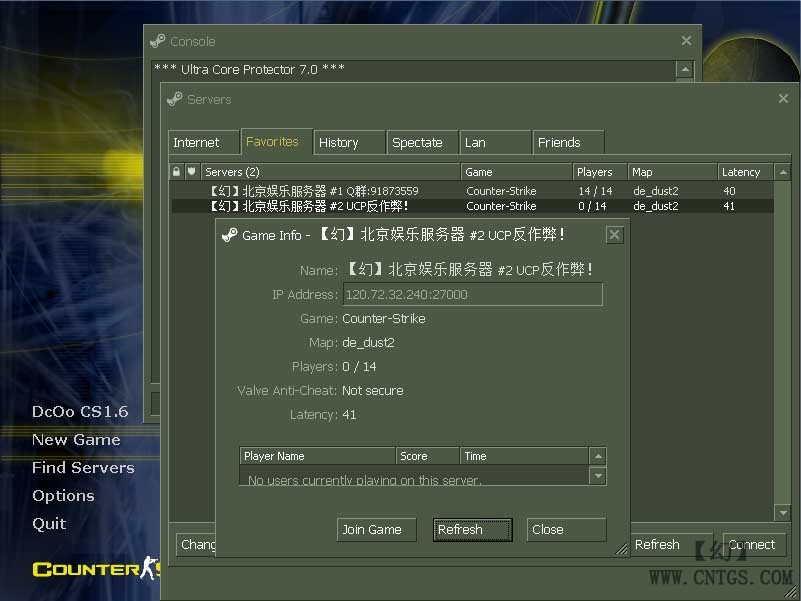
Task: Sort players by Score header
Action: tap(428, 456)
